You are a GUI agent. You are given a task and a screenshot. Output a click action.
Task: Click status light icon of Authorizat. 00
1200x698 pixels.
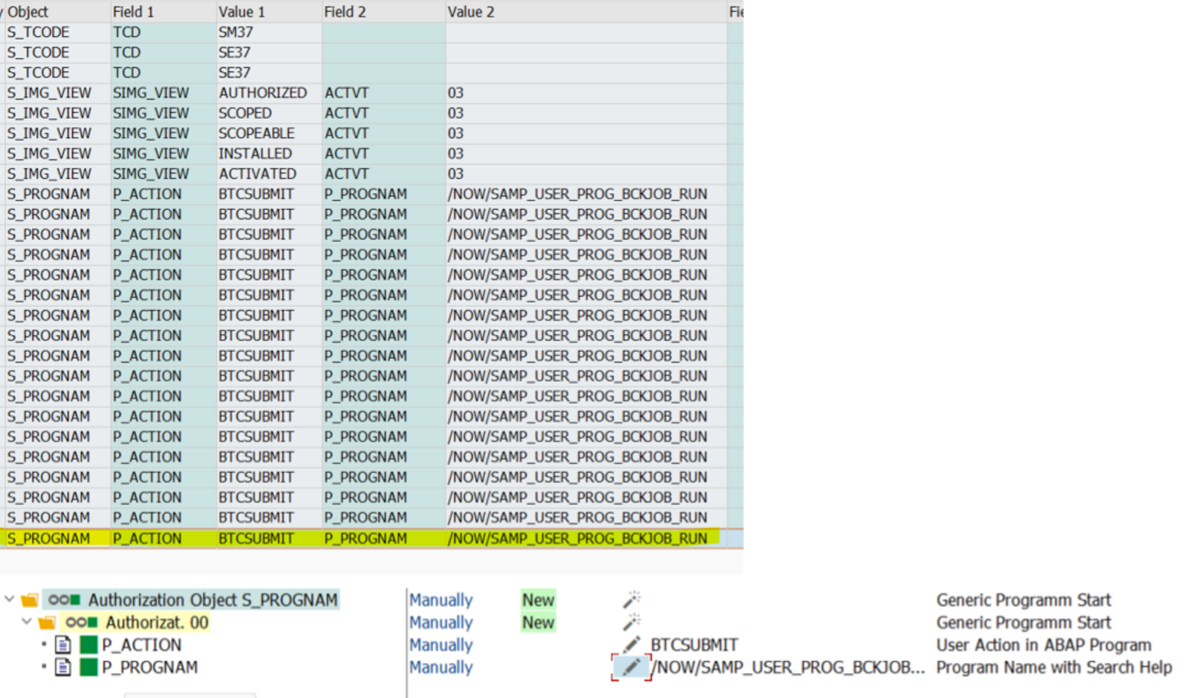click(x=81, y=623)
